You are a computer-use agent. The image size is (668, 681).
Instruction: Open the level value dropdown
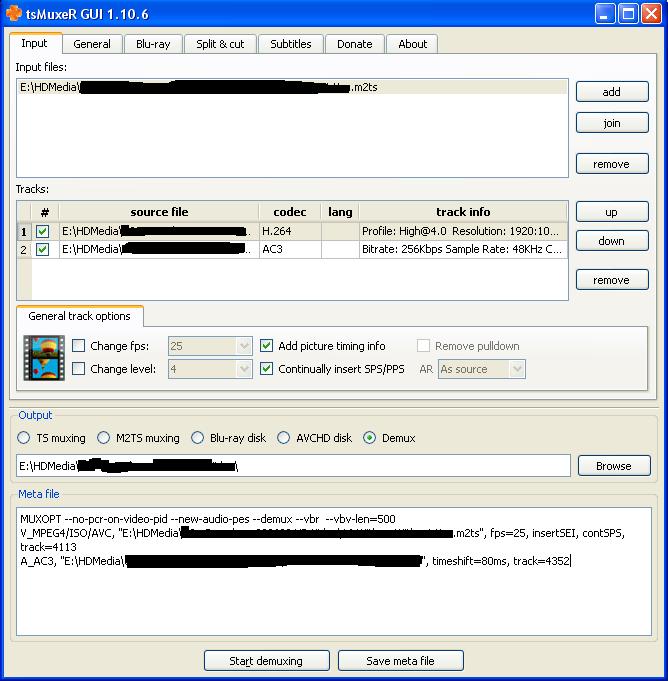[x=244, y=369]
